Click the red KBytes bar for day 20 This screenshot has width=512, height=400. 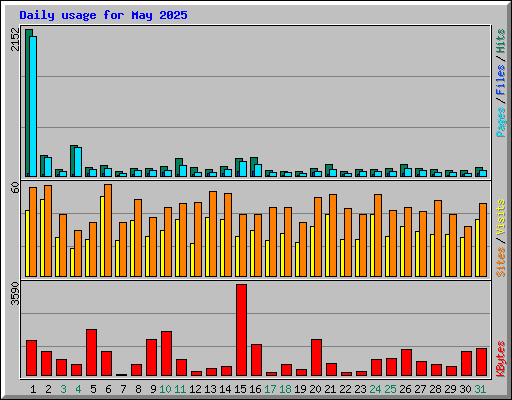[317, 358]
